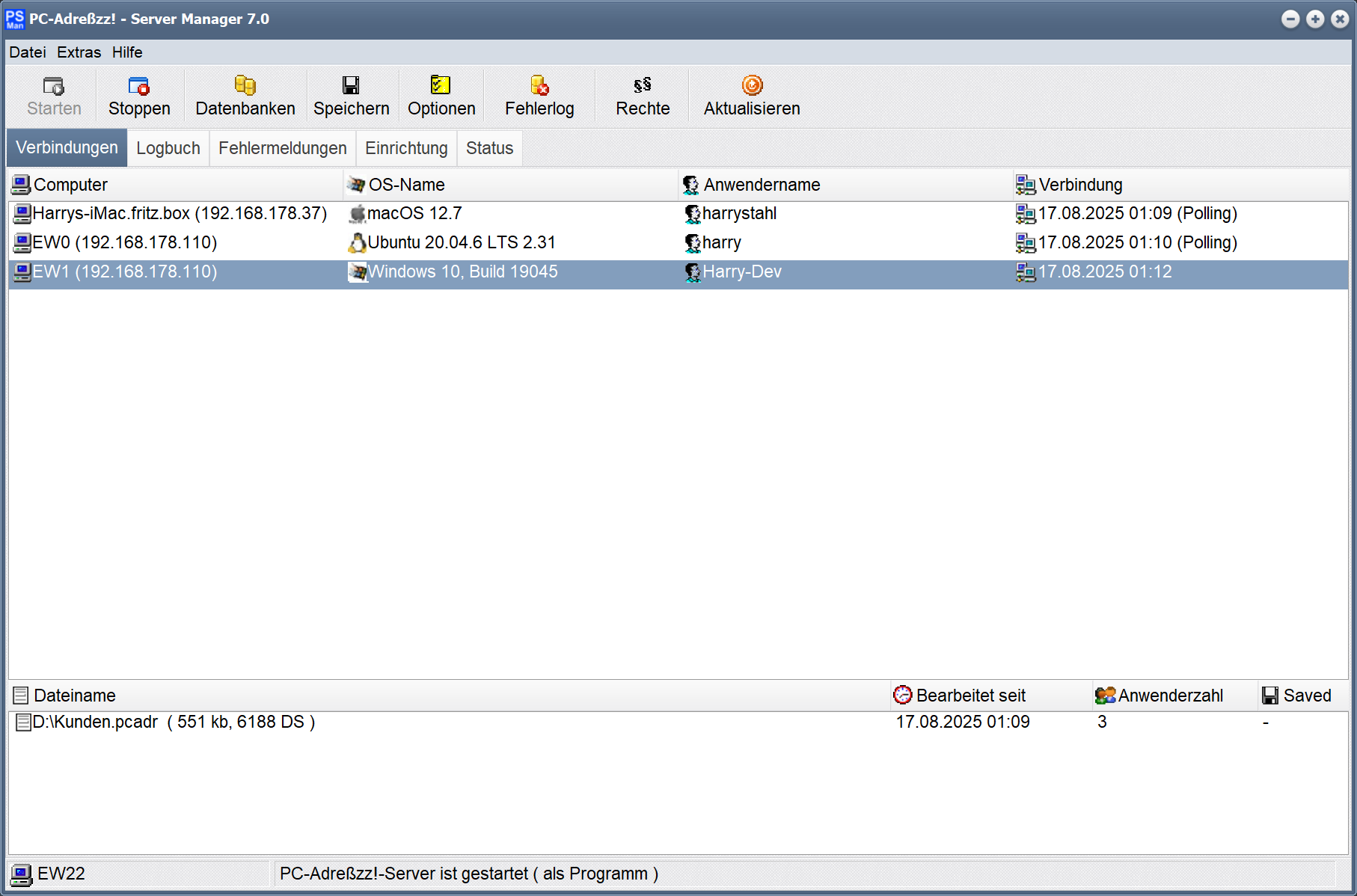Select row Harrys-iMac.fritz.box (192.168.178.37)

(x=678, y=214)
